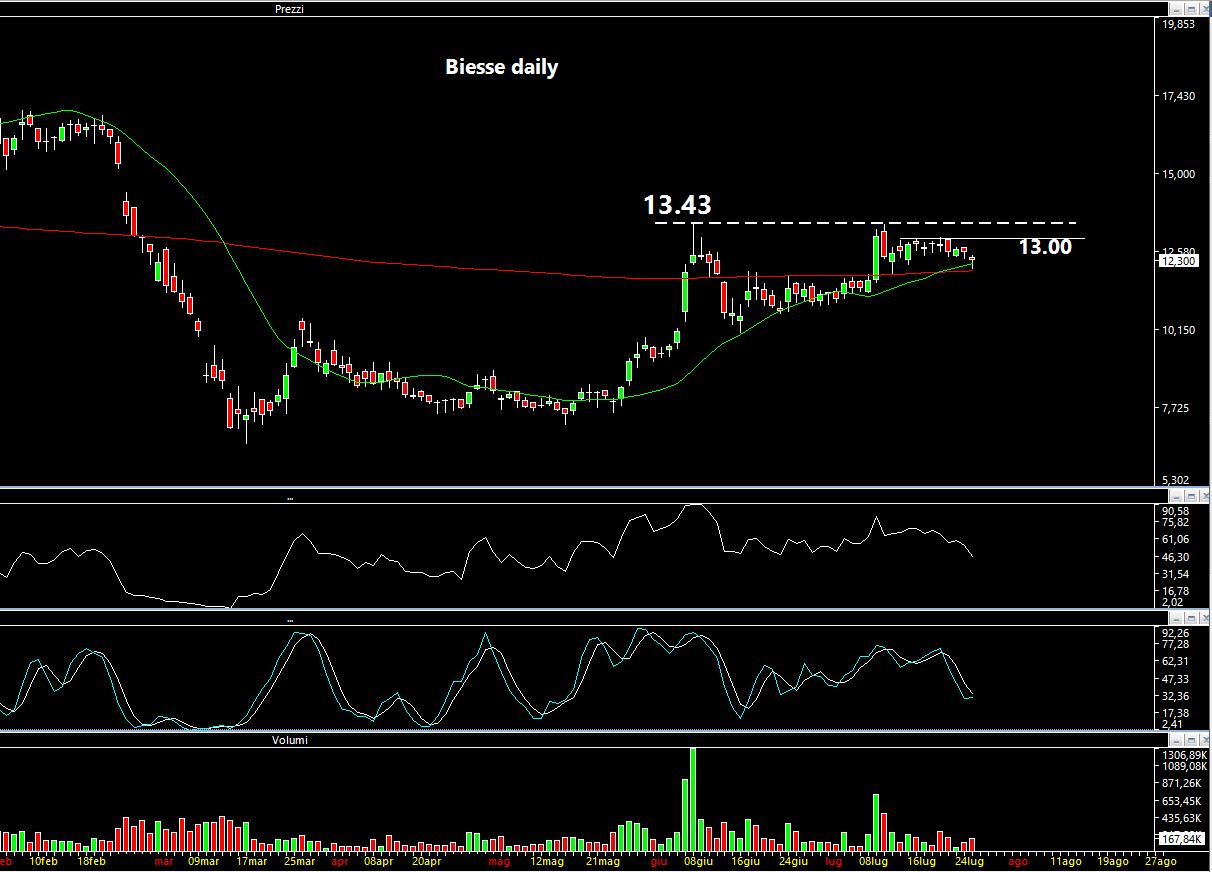Pick the 11ago date label
The width and height of the screenshot is (1212, 872).
click(x=1065, y=860)
